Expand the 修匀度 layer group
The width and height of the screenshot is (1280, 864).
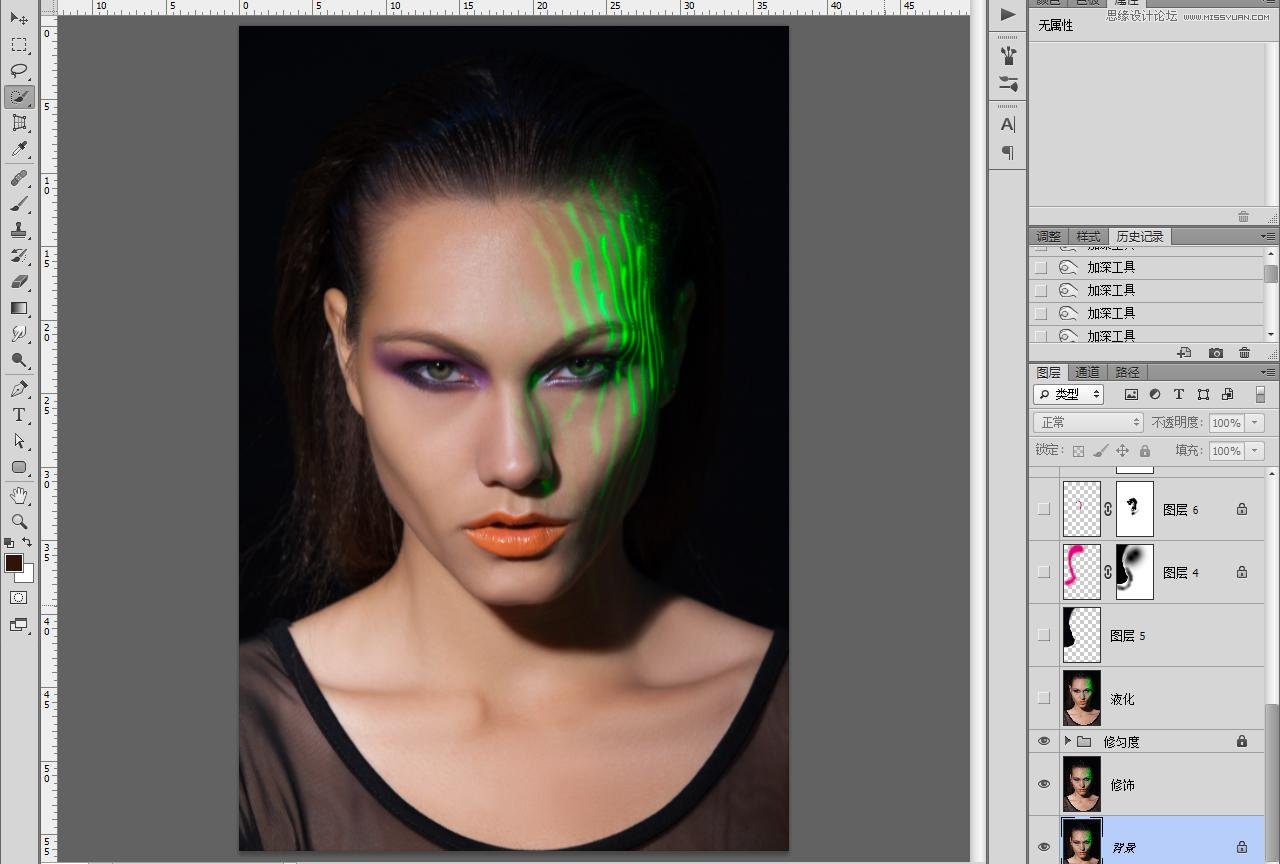click(x=1067, y=741)
